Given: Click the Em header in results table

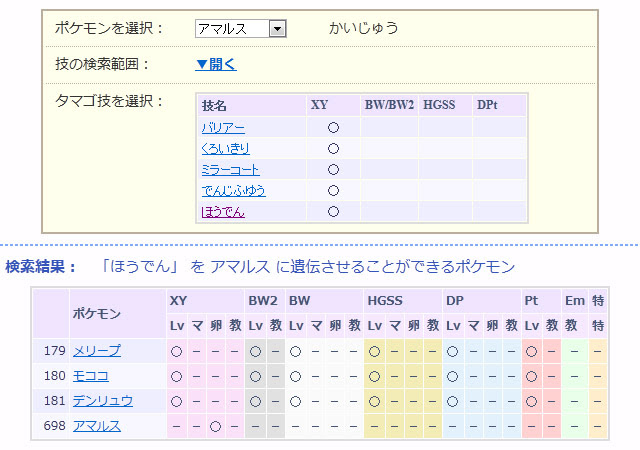Looking at the screenshot, I should (575, 301).
